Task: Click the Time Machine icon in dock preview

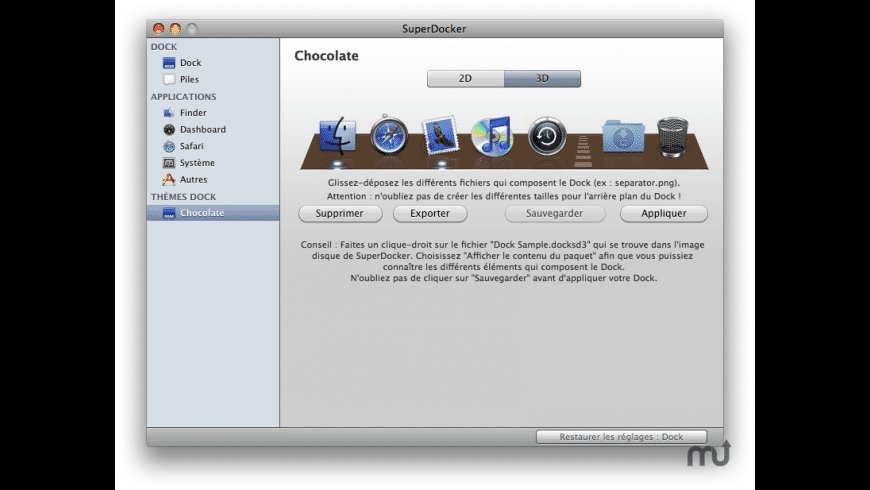Action: click(547, 136)
